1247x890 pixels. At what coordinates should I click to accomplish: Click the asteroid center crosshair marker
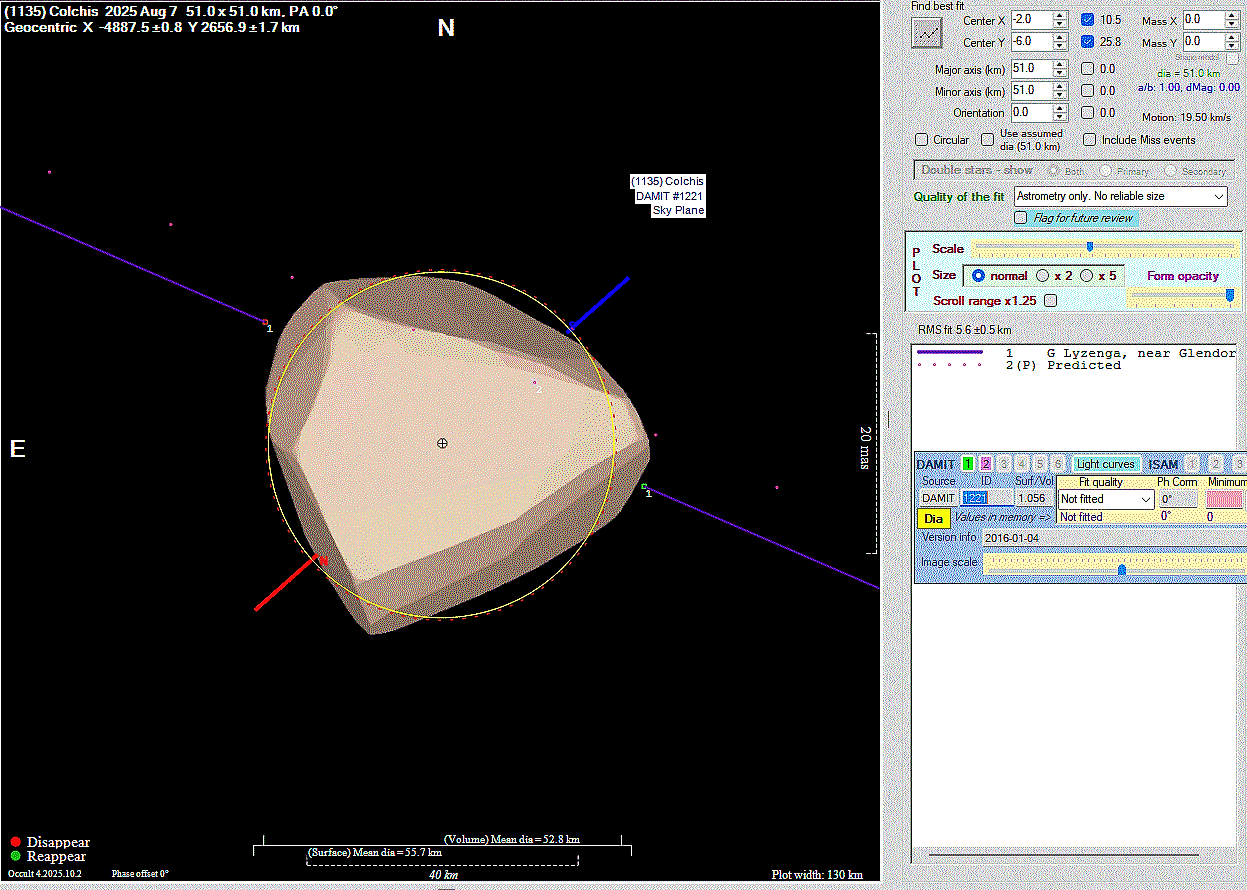click(442, 443)
